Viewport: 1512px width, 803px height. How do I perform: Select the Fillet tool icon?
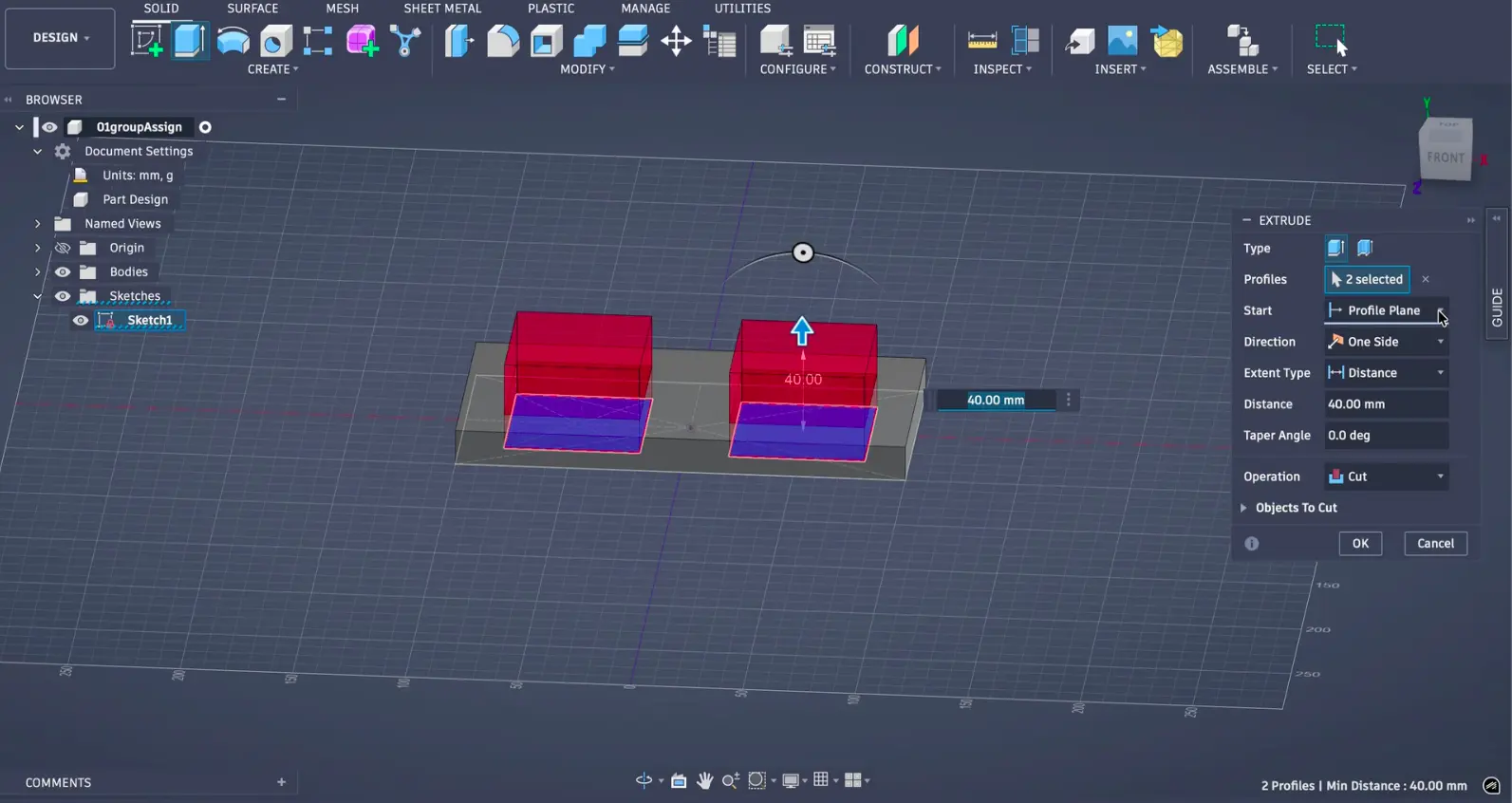(503, 41)
